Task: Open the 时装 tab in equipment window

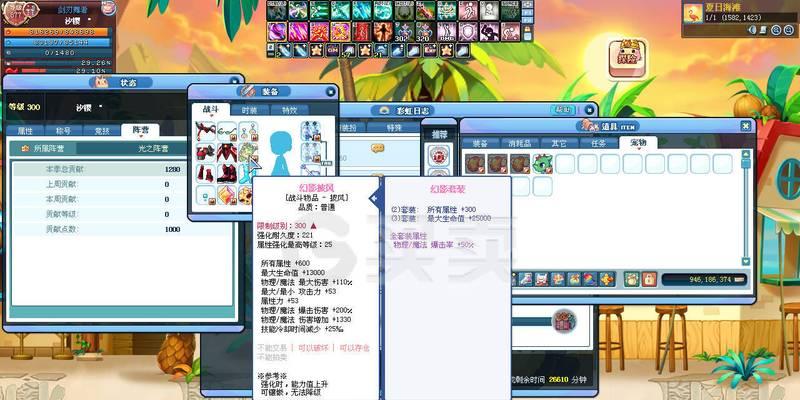Action: pos(249,110)
